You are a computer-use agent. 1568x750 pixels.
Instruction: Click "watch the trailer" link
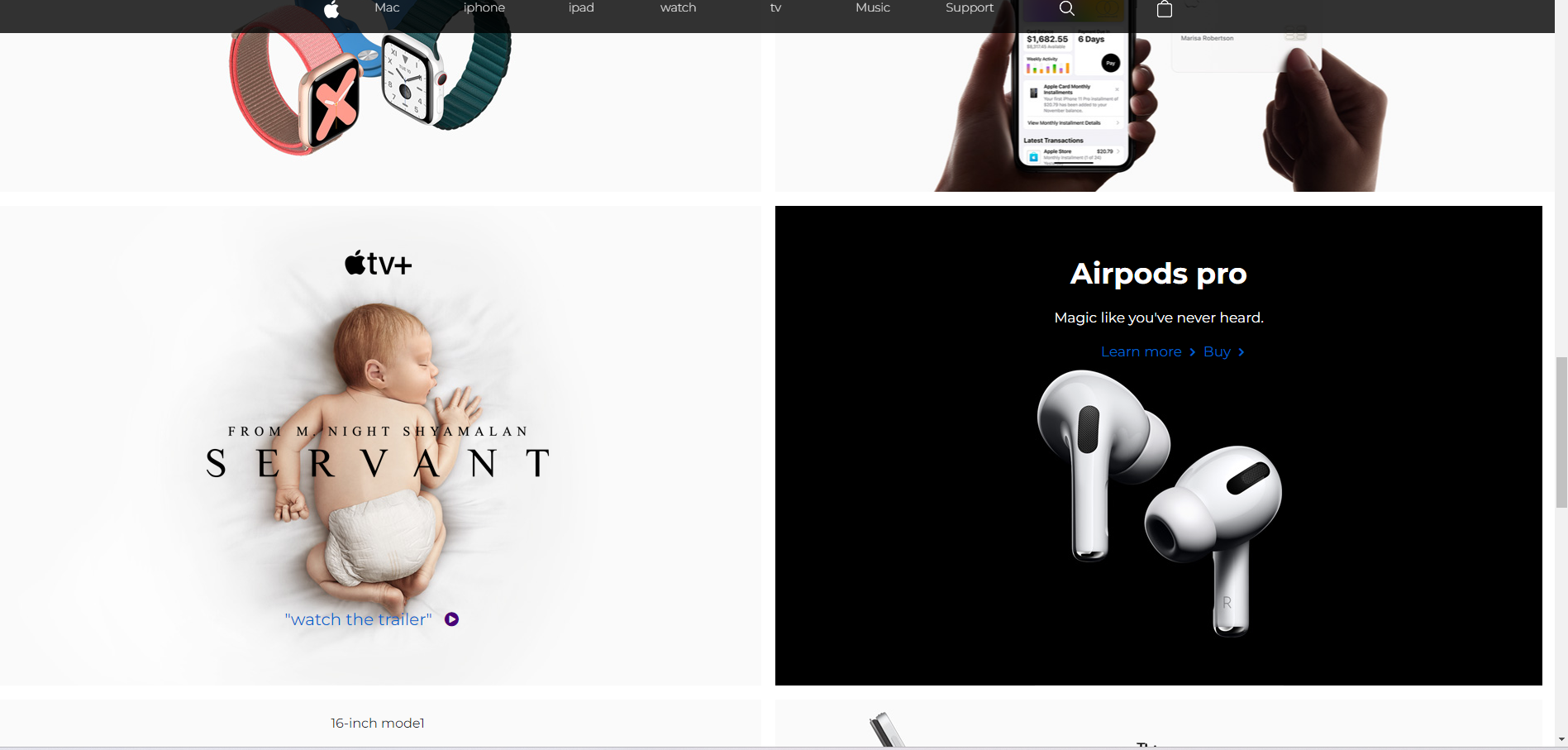(358, 619)
